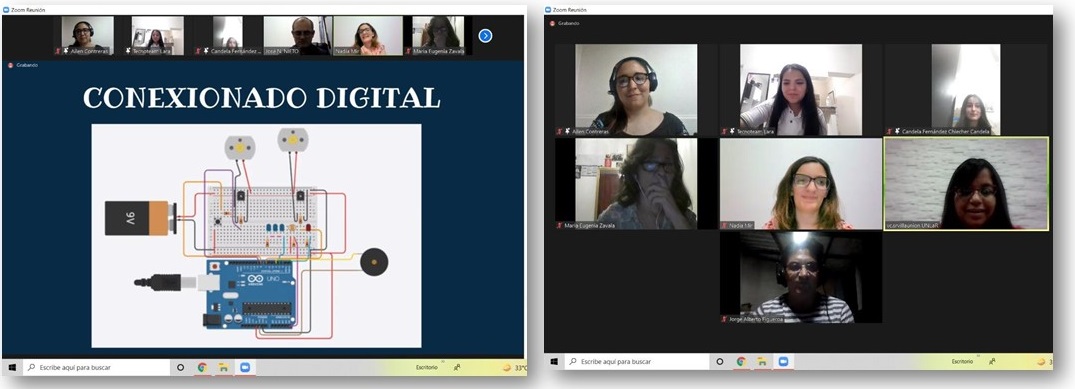Click the 'CONEXIONADO DIGITAL' slide title
The width and height of the screenshot is (1075, 389).
tap(262, 97)
